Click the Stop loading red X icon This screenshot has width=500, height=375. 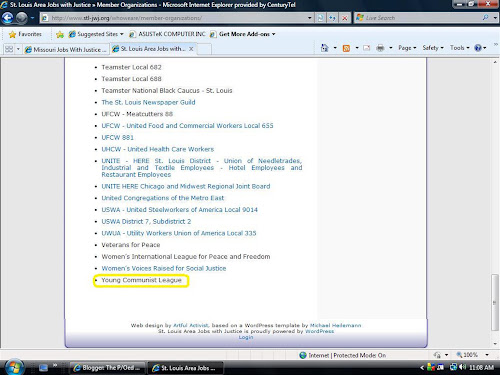(x=345, y=18)
